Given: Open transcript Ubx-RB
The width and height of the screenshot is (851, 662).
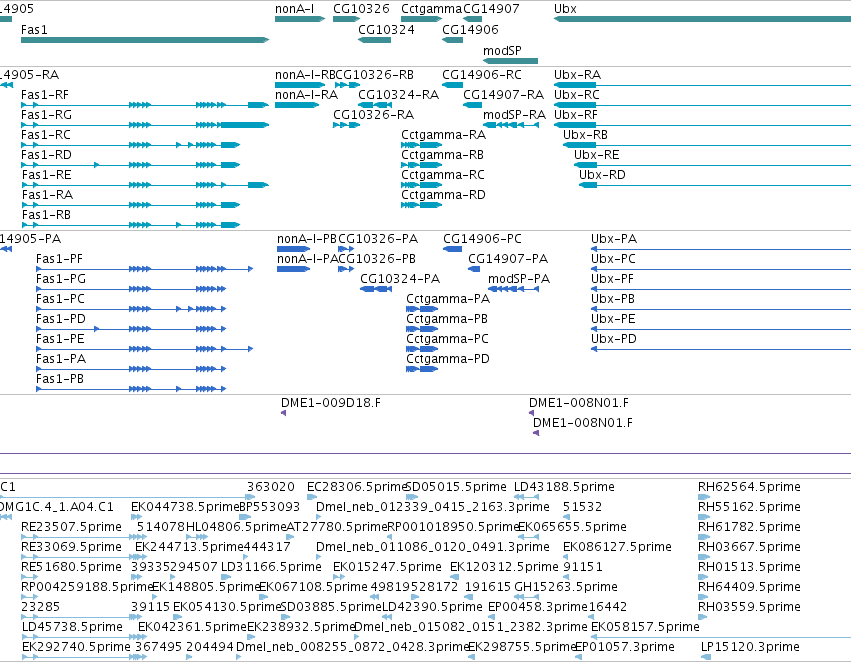Looking at the screenshot, I should (707, 145).
